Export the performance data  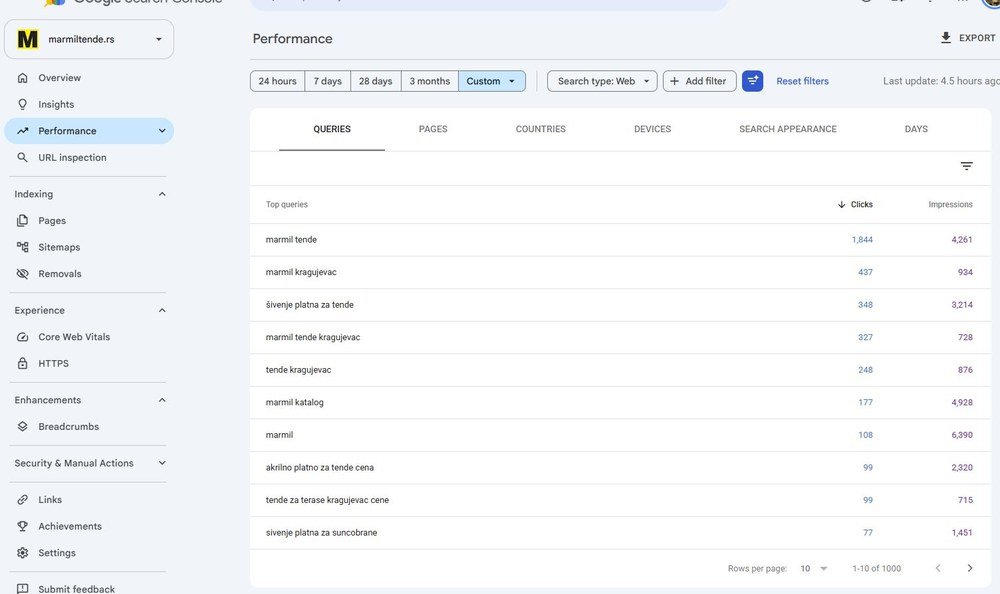click(967, 38)
